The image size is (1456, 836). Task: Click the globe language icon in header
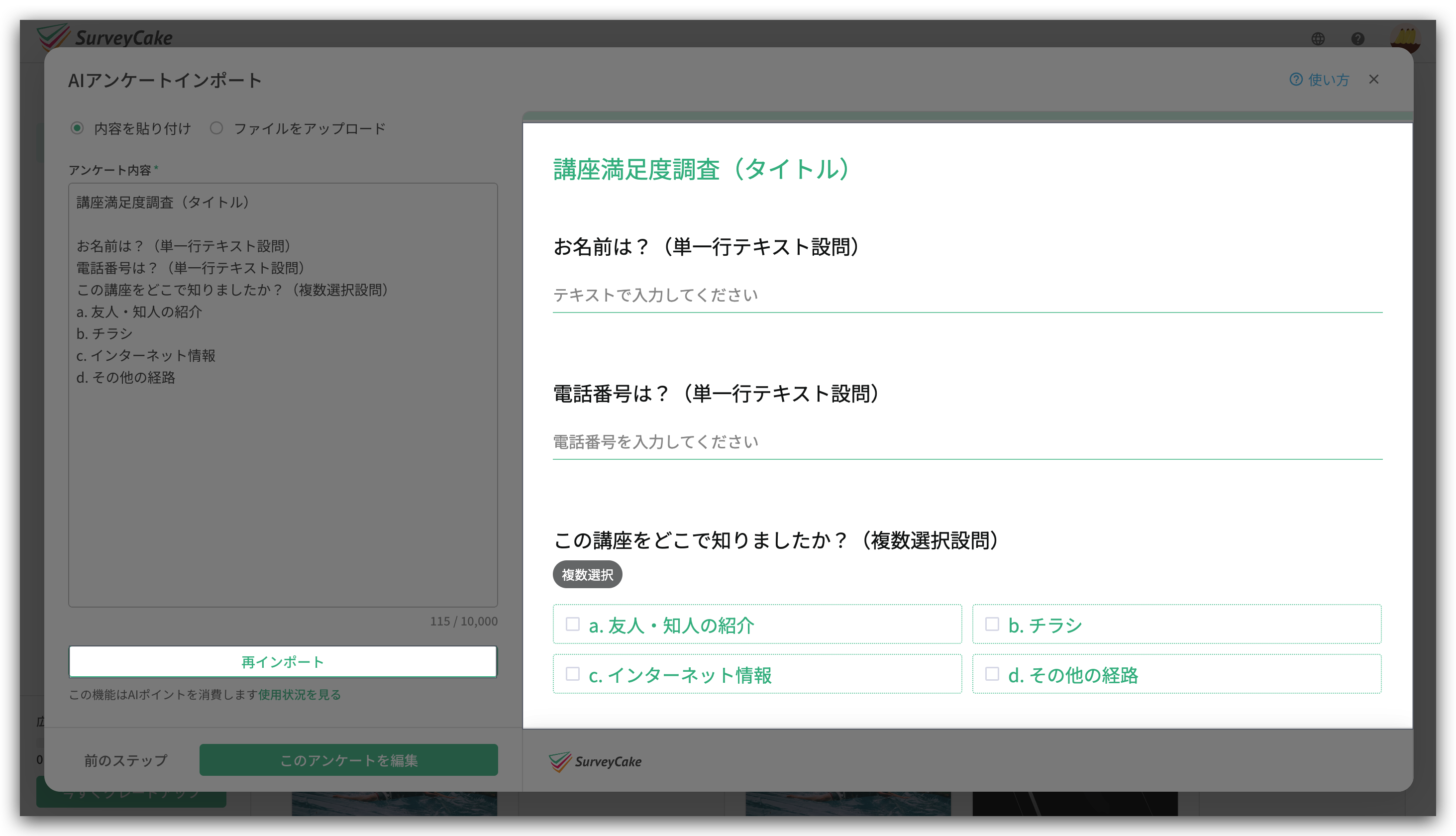[1318, 38]
